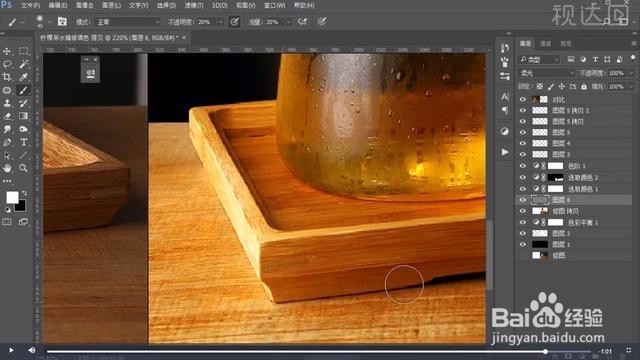This screenshot has width=640, height=360.
Task: Open the flow value dropdown
Action: coord(289,22)
